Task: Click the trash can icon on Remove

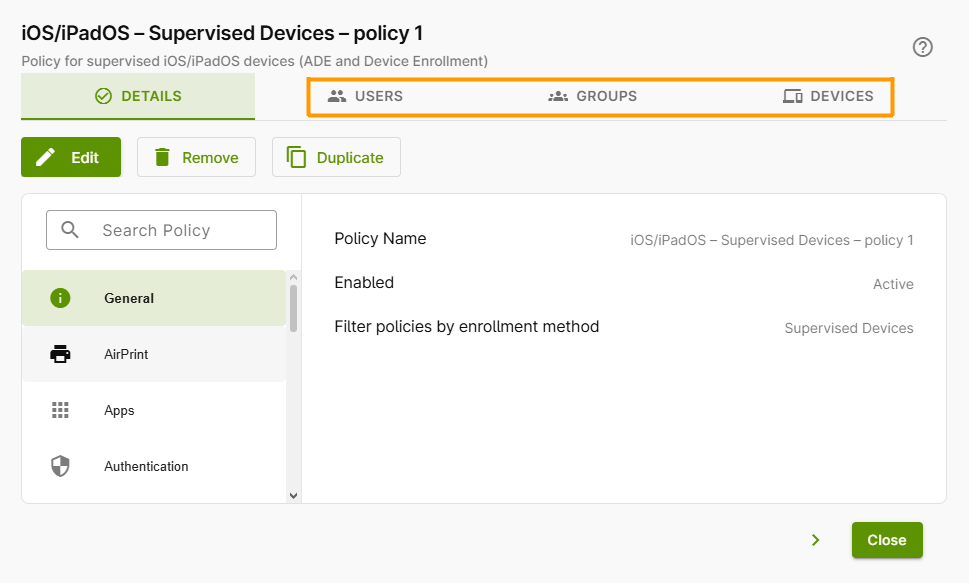Action: (162, 157)
